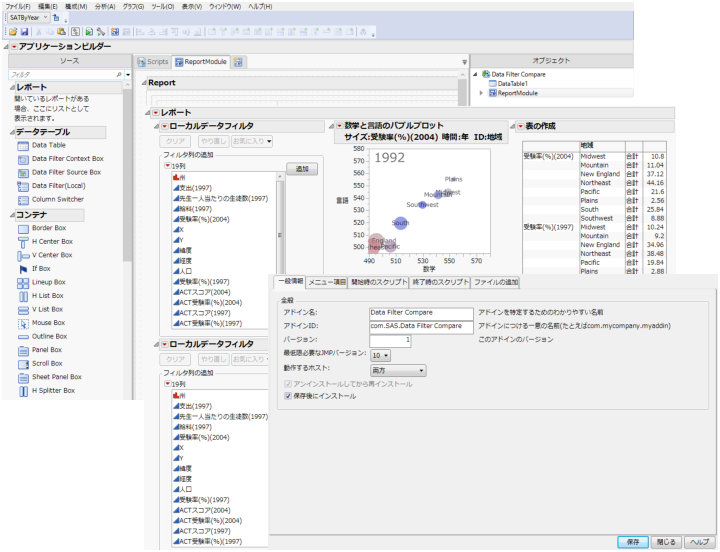Select the Sheet Panel Box icon

23,377
